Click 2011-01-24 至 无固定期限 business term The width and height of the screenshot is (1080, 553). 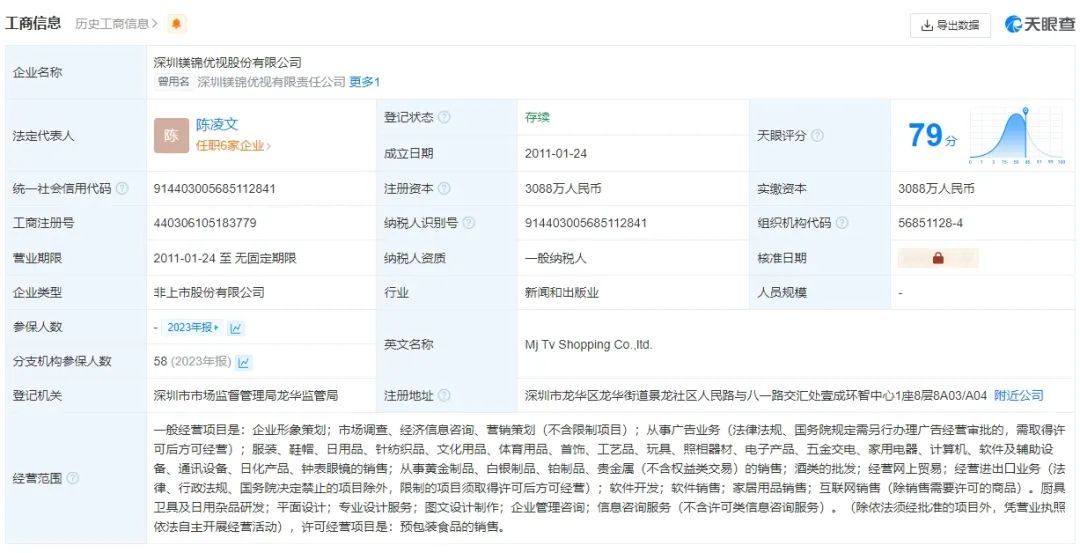[225, 258]
